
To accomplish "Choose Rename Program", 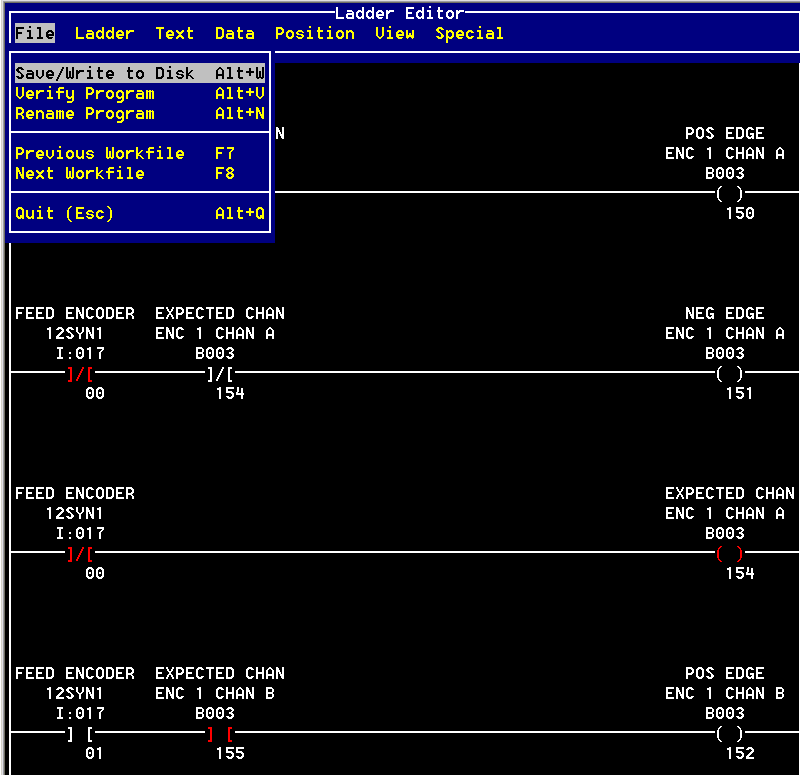I will coord(120,113).
